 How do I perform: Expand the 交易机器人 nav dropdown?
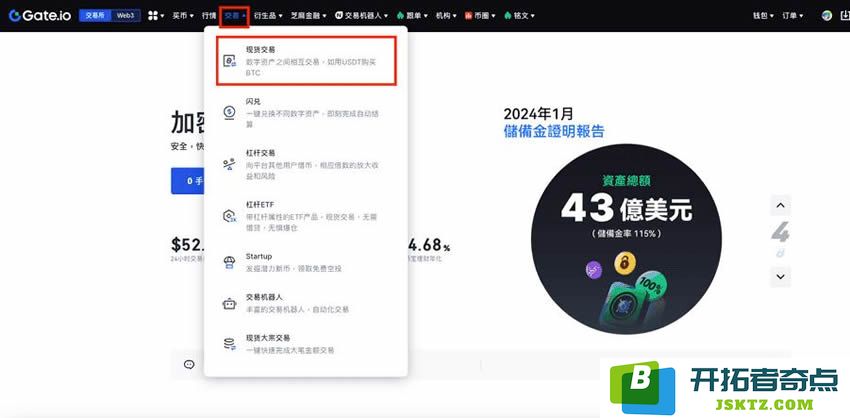click(363, 16)
